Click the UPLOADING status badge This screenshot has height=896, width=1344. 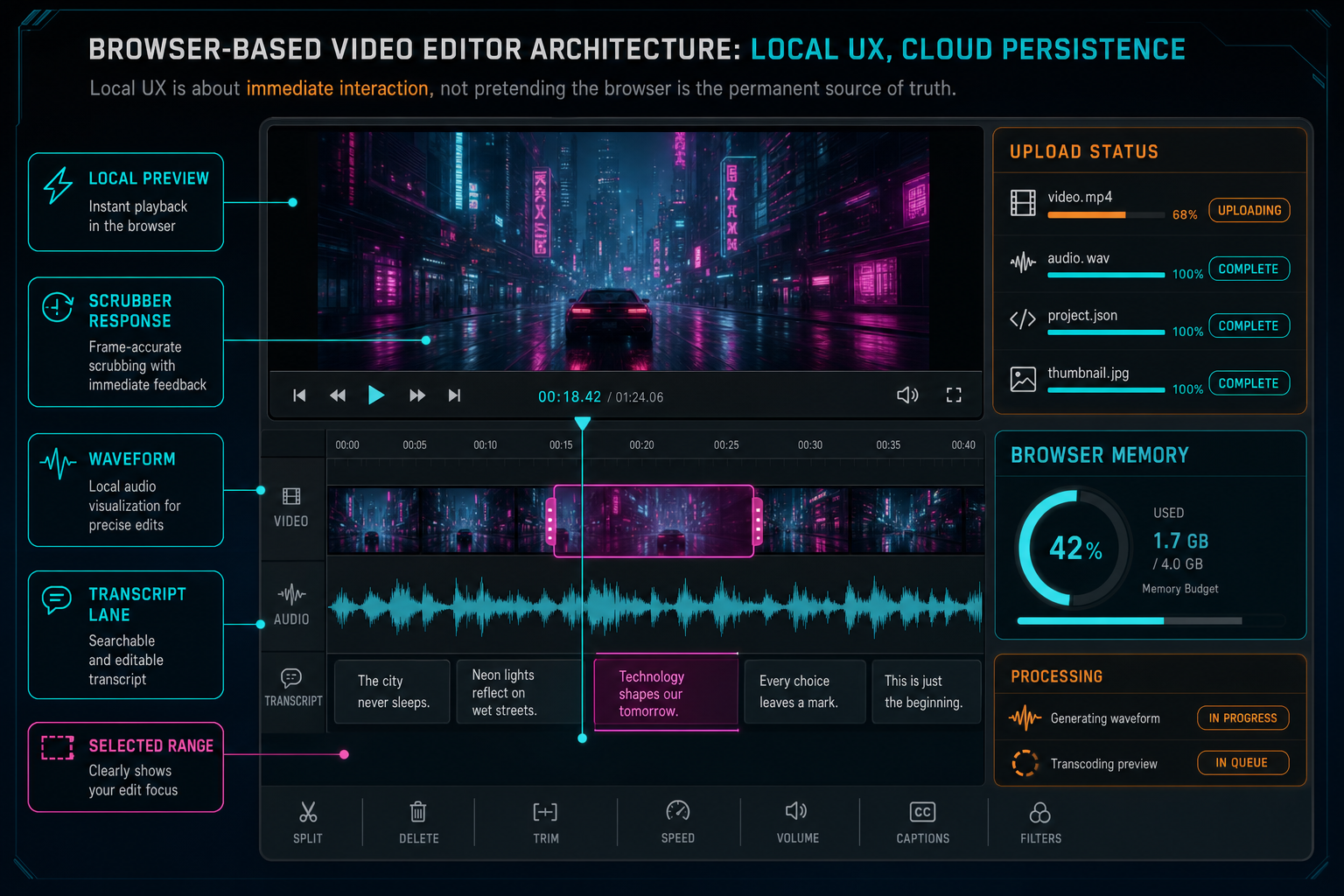point(1249,210)
